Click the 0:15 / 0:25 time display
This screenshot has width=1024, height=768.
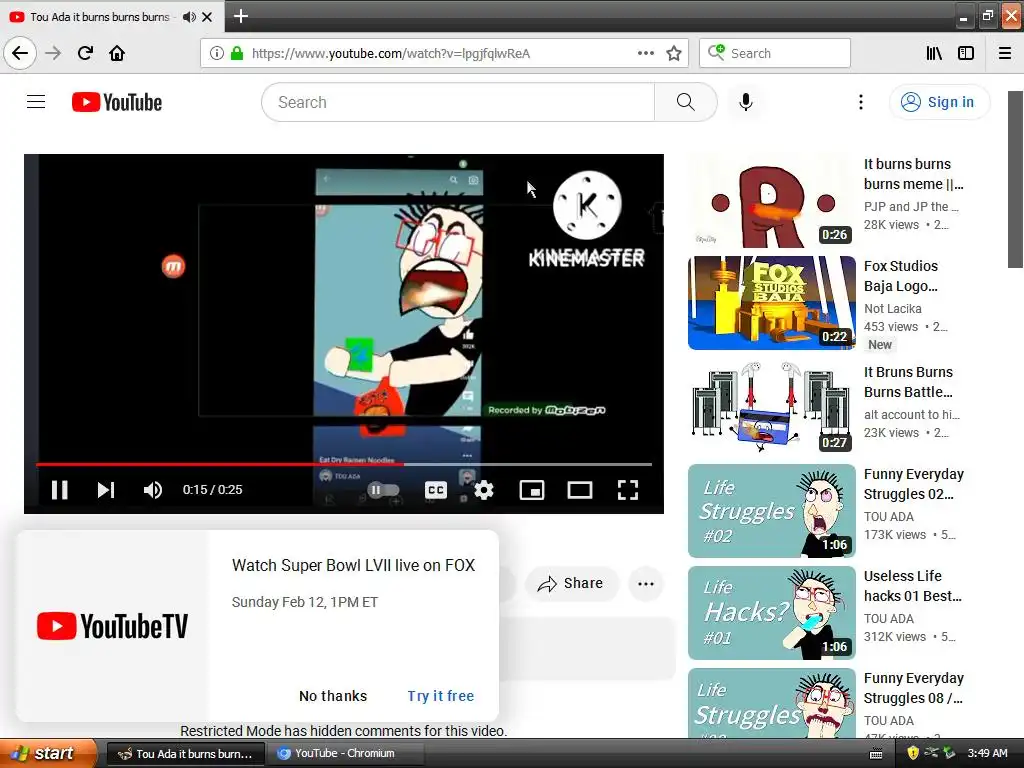point(212,490)
